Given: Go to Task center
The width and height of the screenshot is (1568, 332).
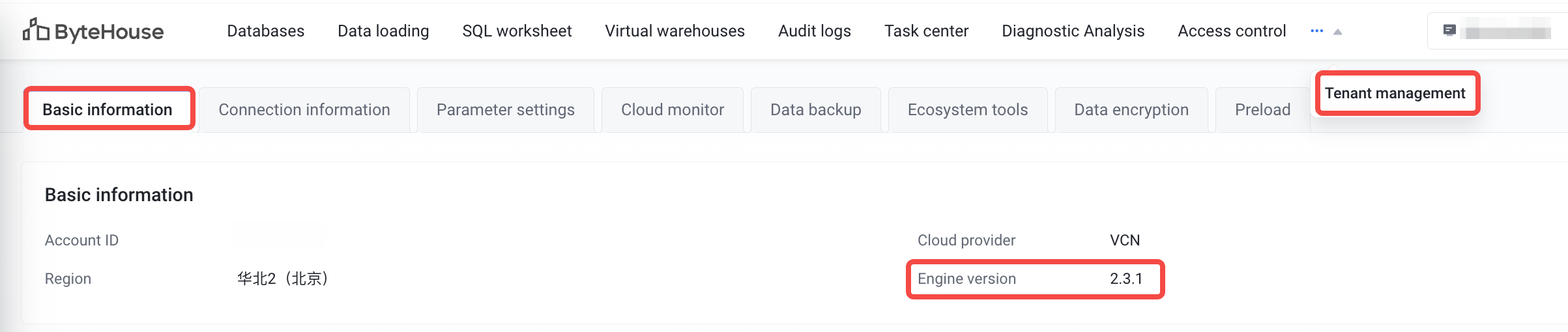Looking at the screenshot, I should point(926,31).
